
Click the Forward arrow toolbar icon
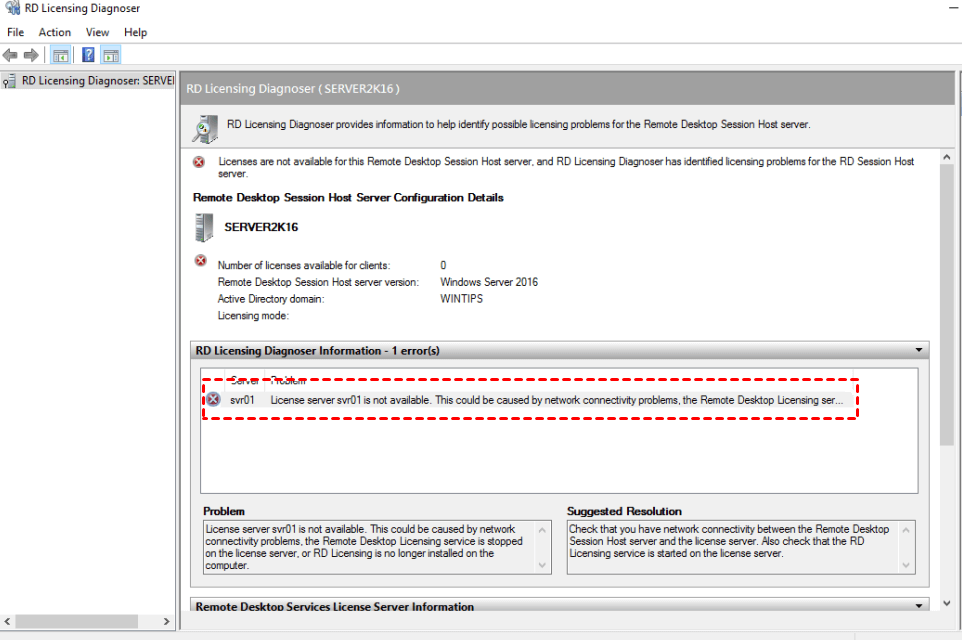pyautogui.click(x=31, y=55)
